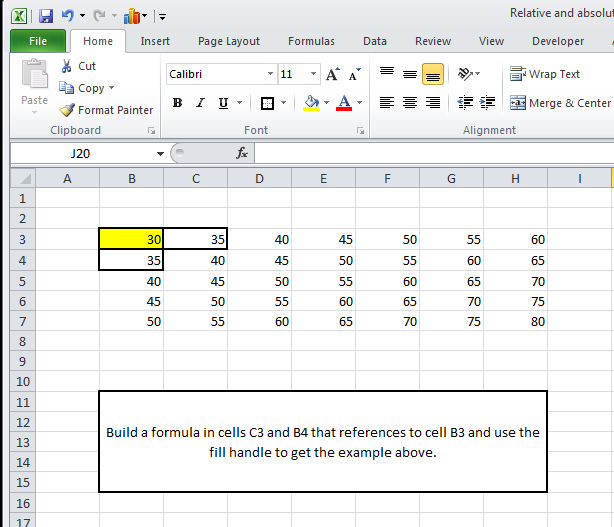Select the yellow cell B3
Viewport: 614px width, 527px height.
[131, 239]
